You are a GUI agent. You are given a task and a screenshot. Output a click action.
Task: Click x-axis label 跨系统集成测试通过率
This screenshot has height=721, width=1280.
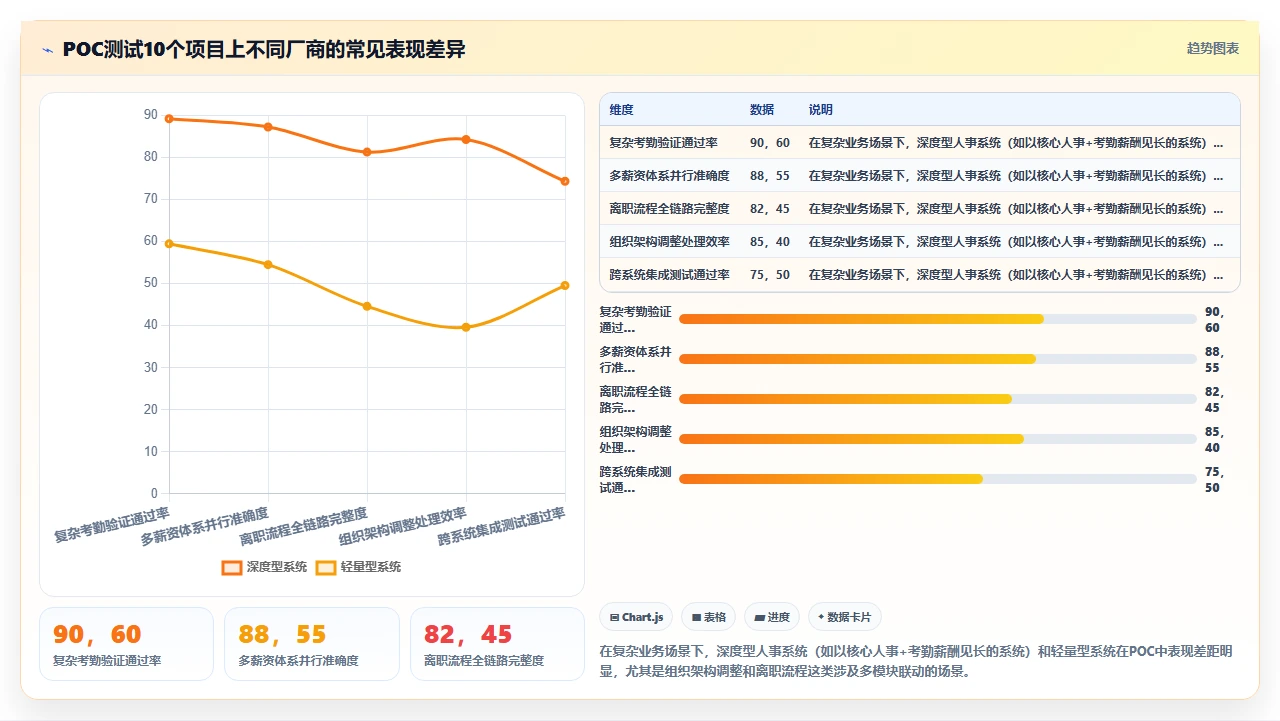click(x=502, y=527)
